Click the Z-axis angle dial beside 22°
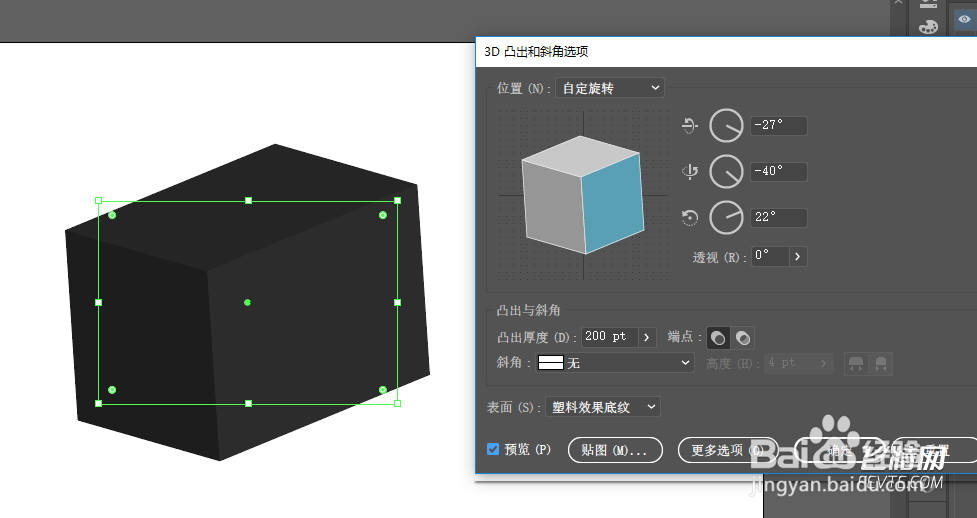The width and height of the screenshot is (977, 518). coord(727,218)
